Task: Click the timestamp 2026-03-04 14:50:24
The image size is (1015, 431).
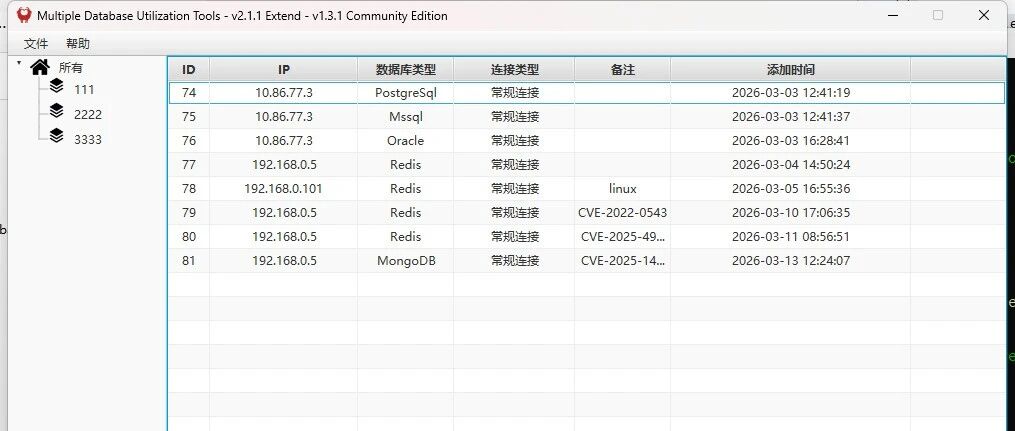Action: (x=790, y=164)
